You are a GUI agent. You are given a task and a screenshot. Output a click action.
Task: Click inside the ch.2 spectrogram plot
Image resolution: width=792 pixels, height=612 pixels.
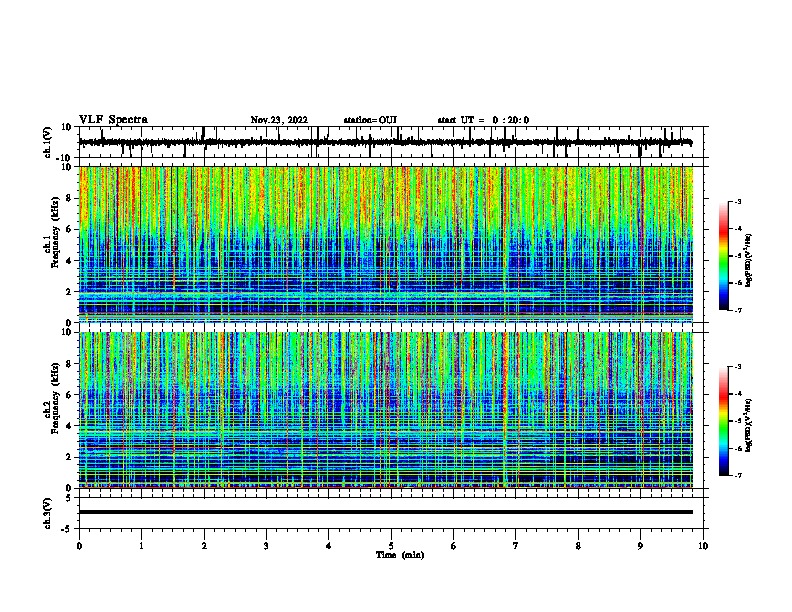coord(386,410)
